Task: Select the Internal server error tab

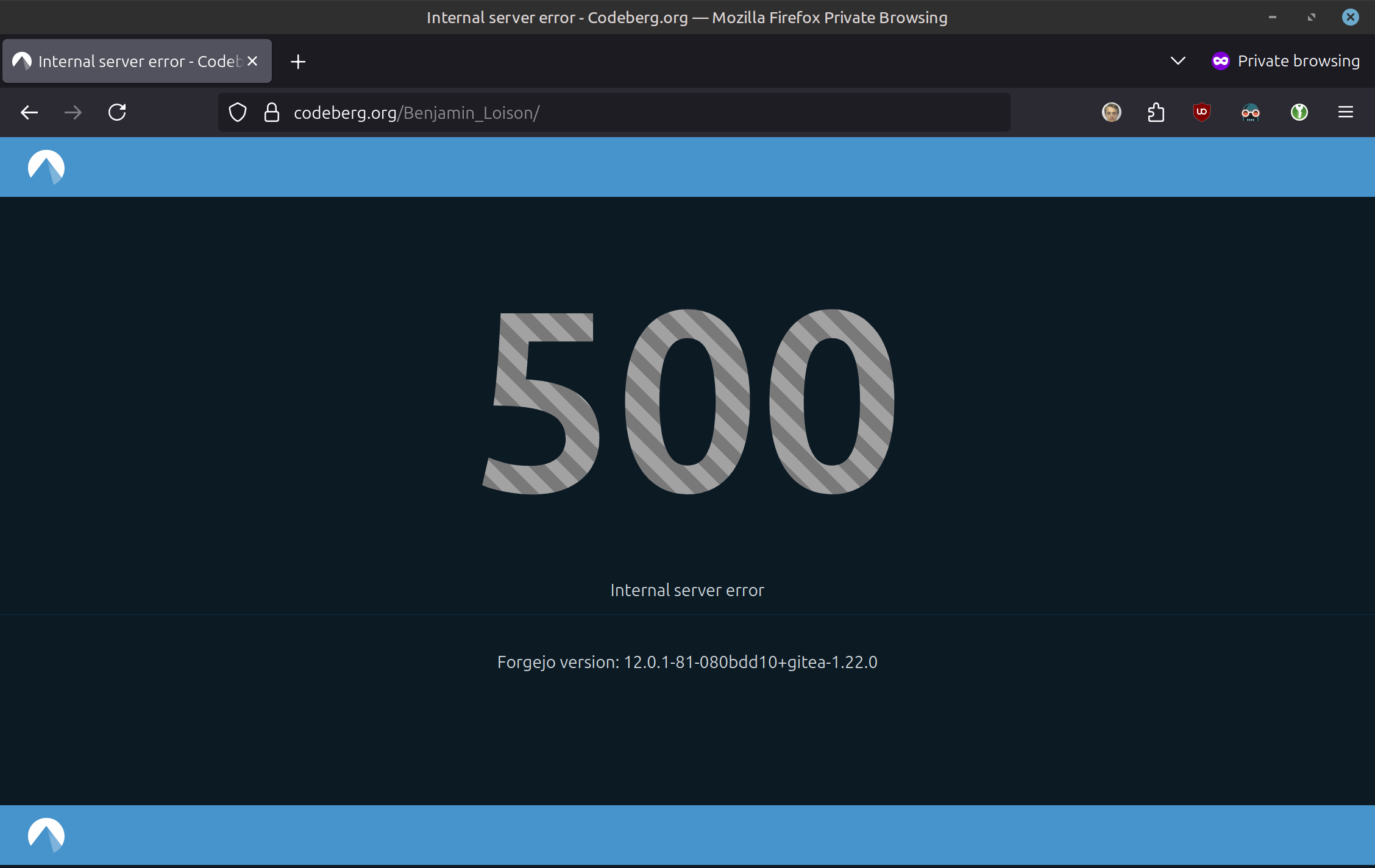Action: pos(134,62)
